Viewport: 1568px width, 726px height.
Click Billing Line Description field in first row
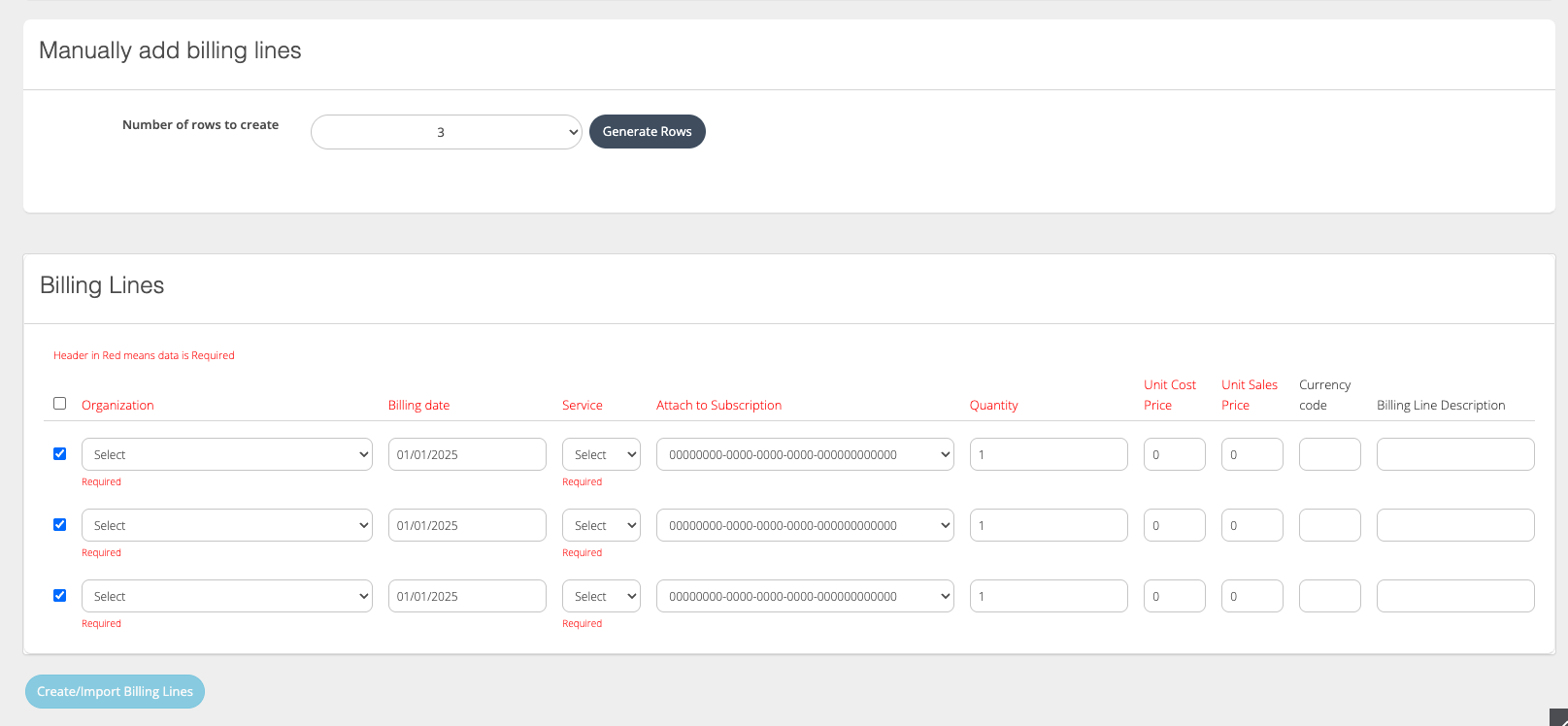1454,454
